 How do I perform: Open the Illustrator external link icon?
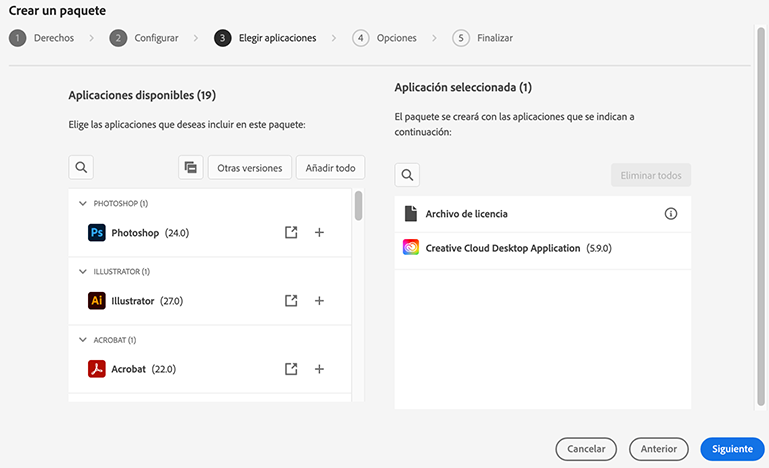tap(291, 300)
